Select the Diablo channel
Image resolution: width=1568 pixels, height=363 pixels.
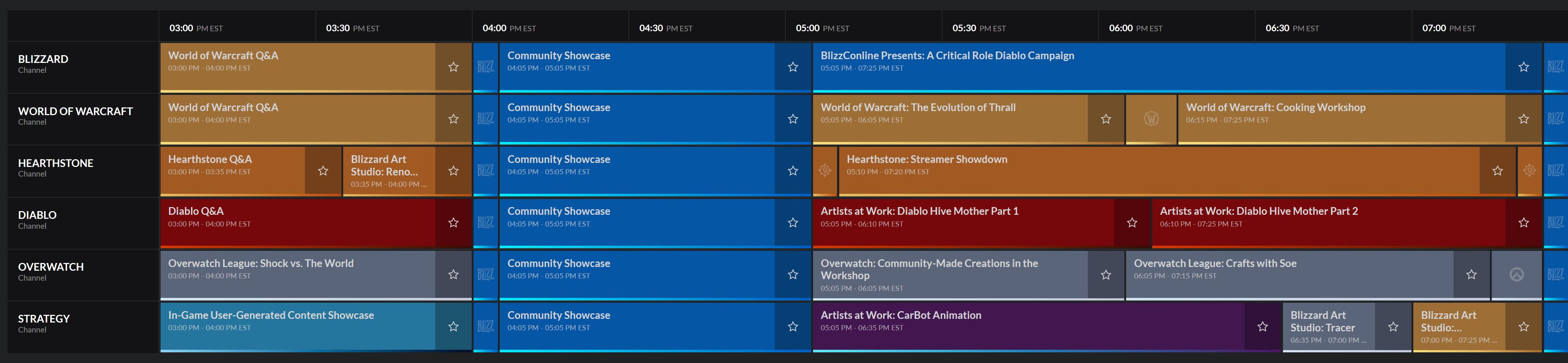pyautogui.click(x=83, y=223)
